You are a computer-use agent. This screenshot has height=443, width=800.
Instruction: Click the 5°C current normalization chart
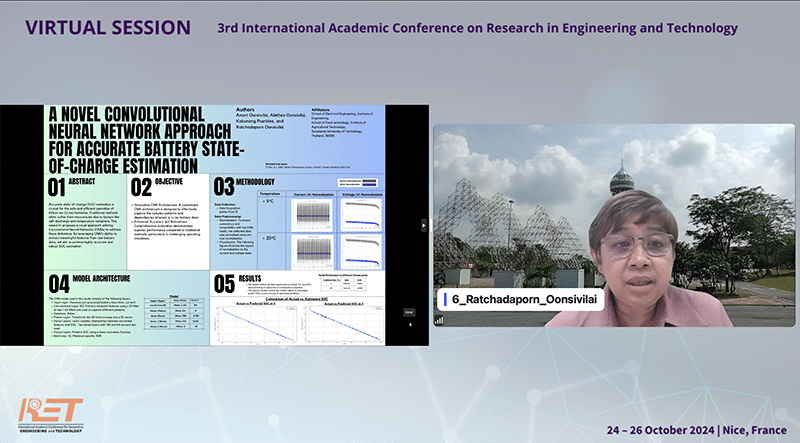[312, 215]
